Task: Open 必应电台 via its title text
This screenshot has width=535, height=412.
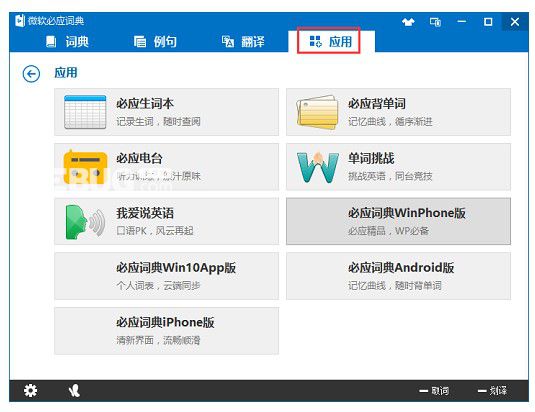Action: pyautogui.click(x=139, y=158)
